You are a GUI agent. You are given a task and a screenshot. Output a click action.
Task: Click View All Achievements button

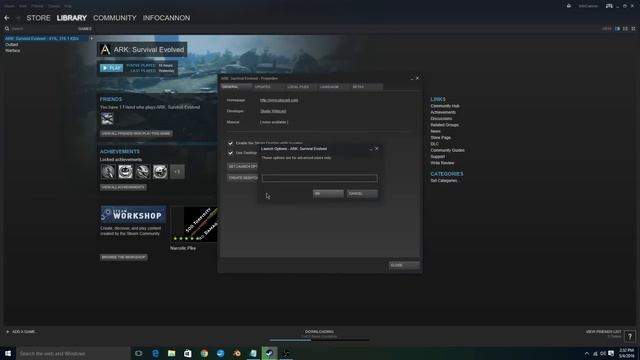[123, 187]
